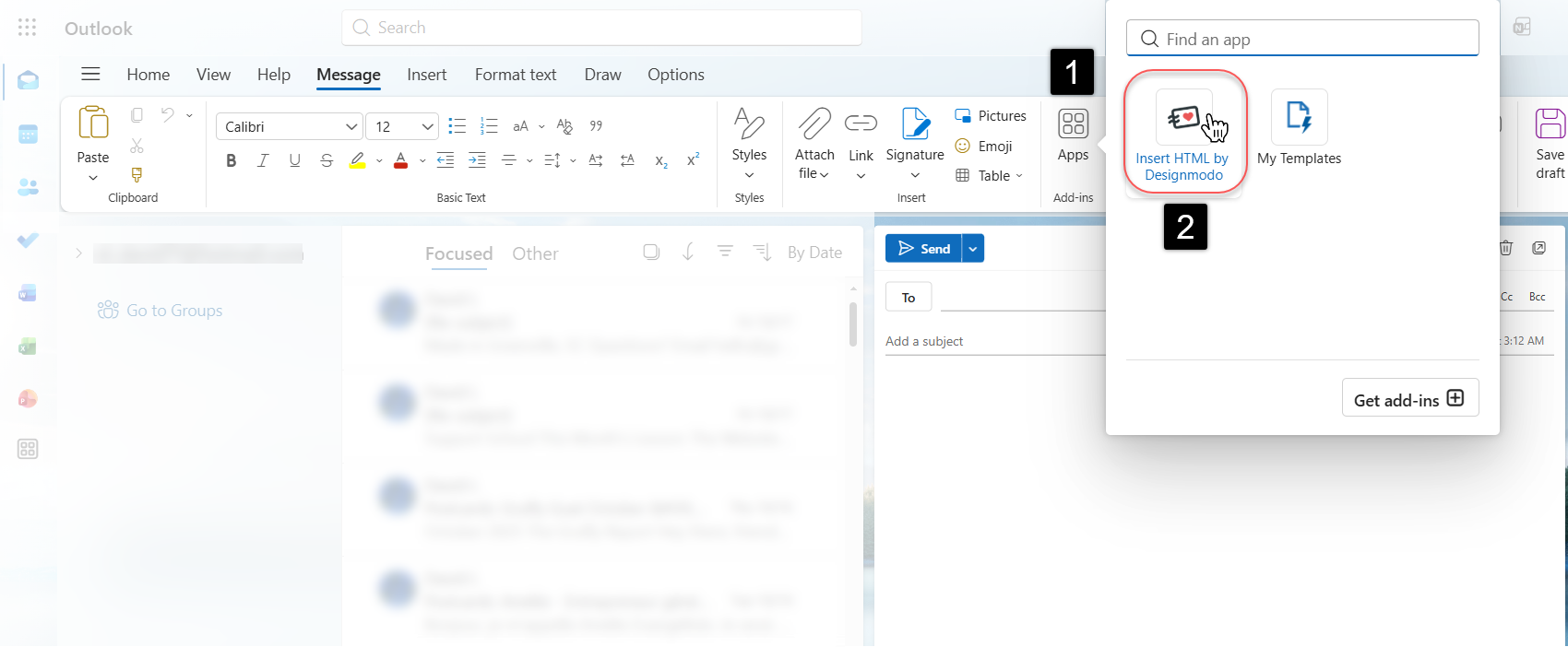Screen dimensions: 1568x647
Task: Toggle Superscript formatting
Action: 693,159
